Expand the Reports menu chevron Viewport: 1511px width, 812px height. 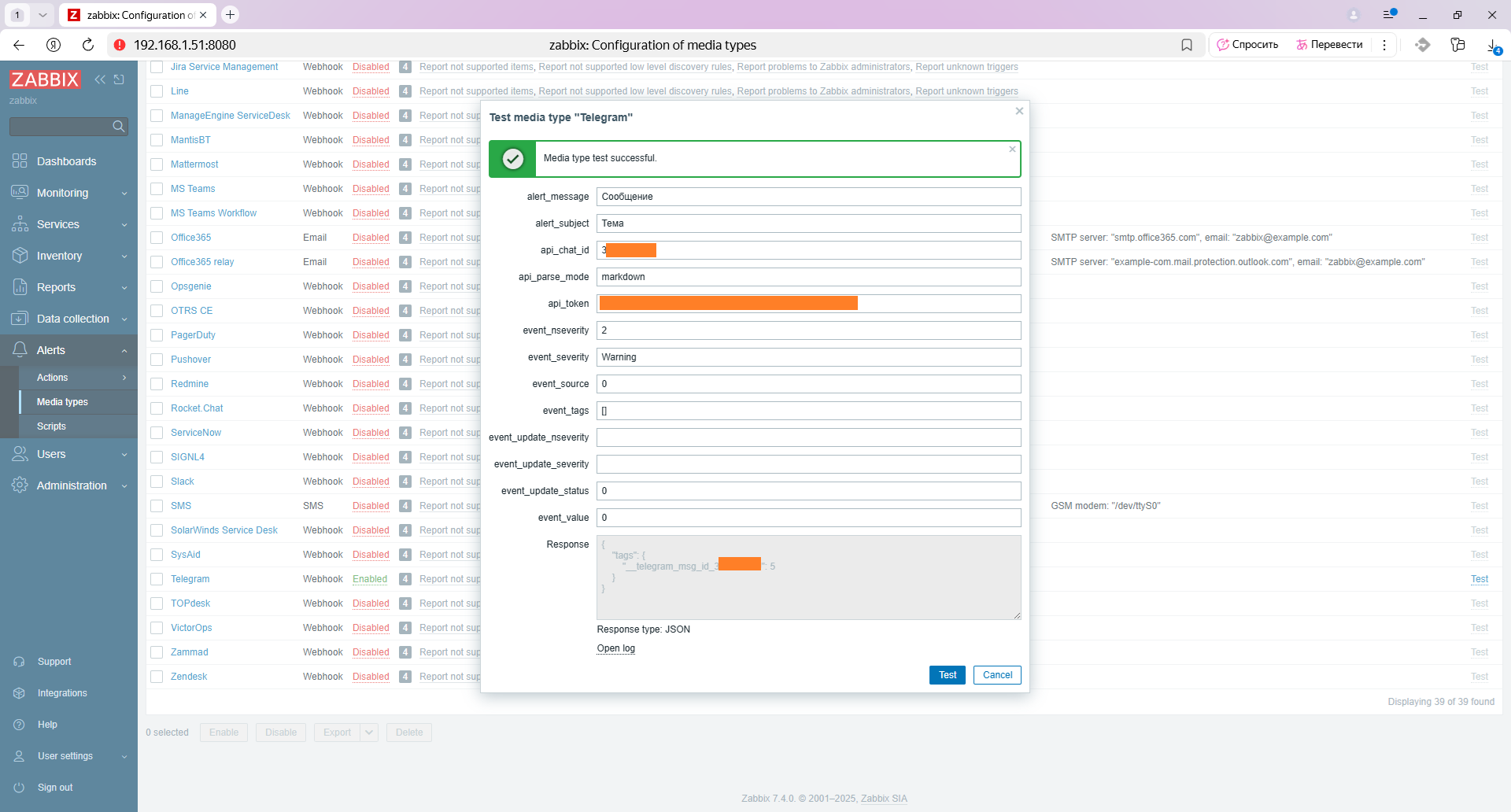click(x=124, y=288)
